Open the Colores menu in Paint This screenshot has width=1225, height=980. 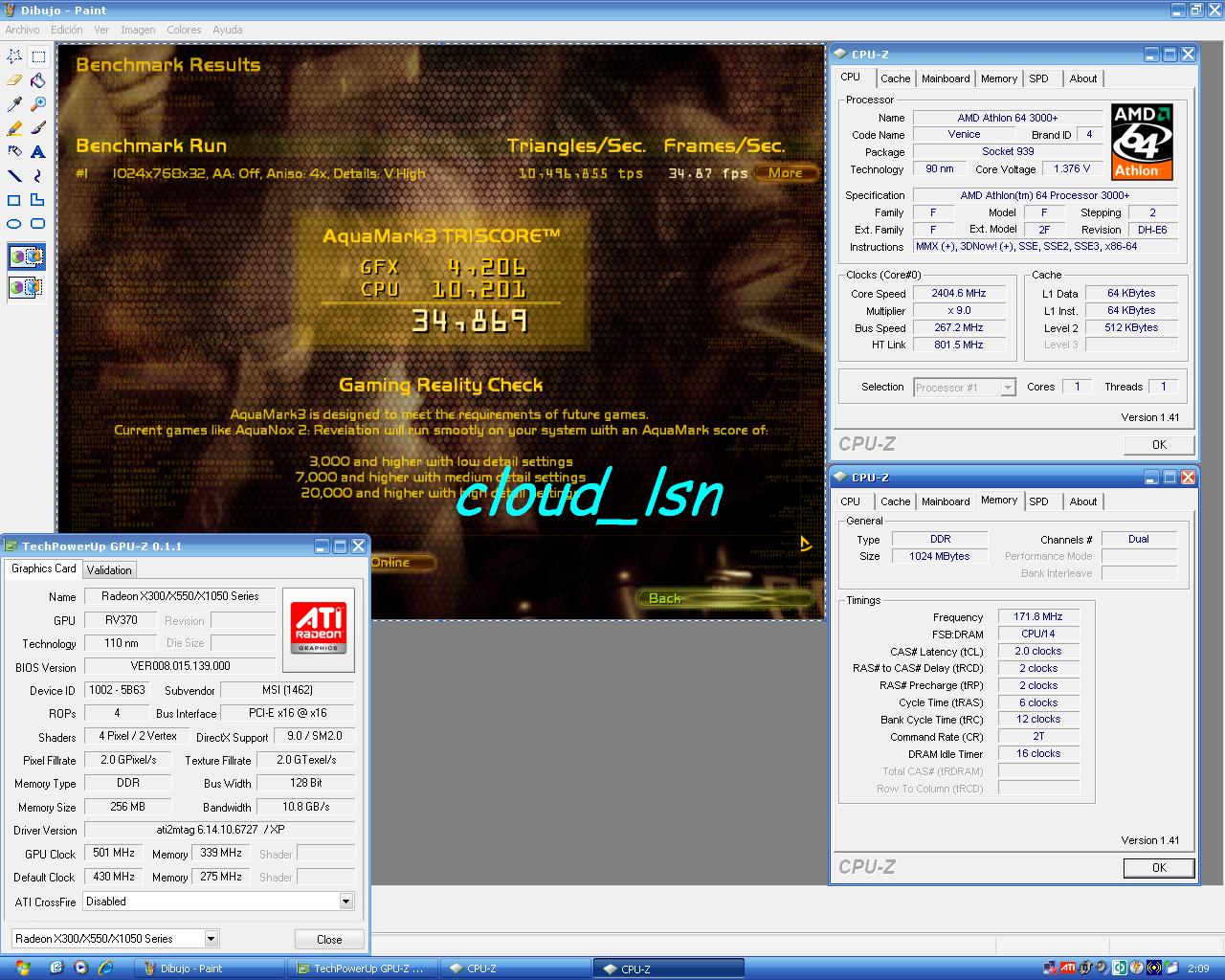click(x=184, y=30)
